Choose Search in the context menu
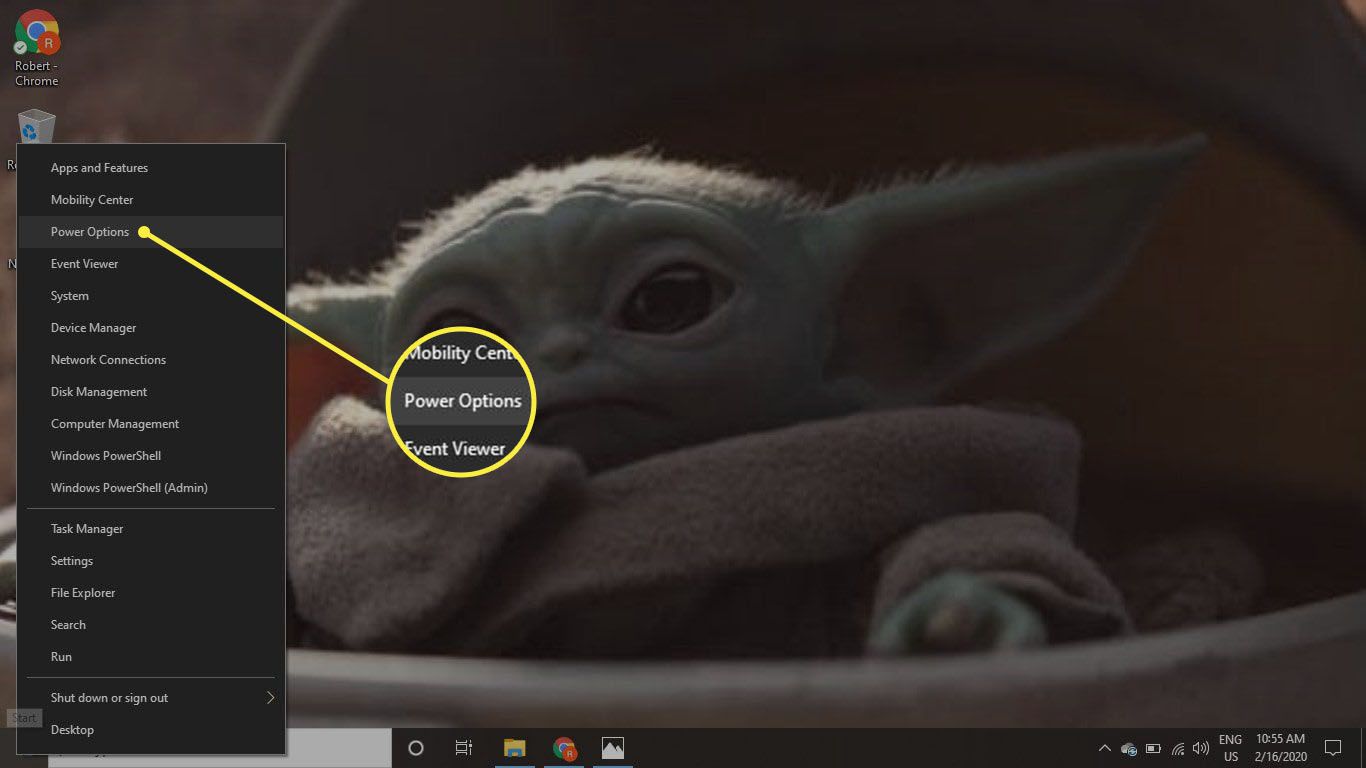Image resolution: width=1366 pixels, height=768 pixels. [x=151, y=625]
